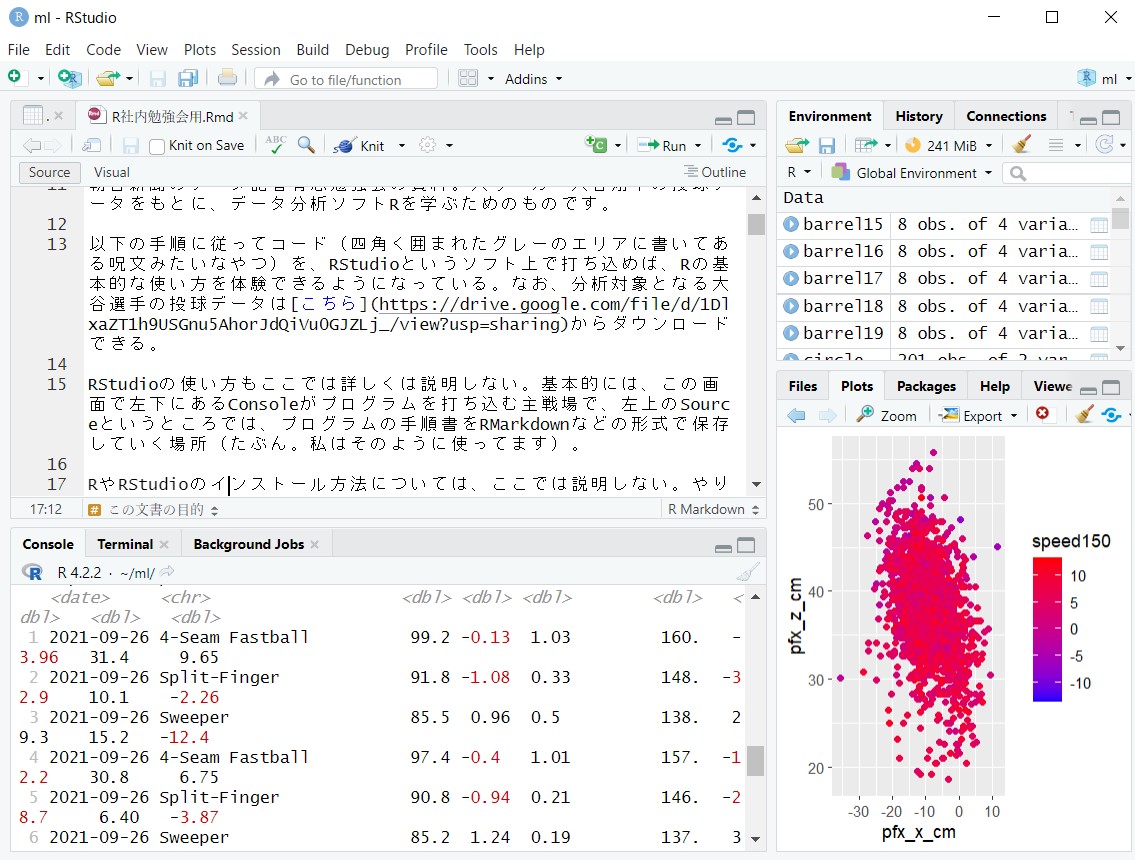Open the ml project dropdown

pos(1105,78)
